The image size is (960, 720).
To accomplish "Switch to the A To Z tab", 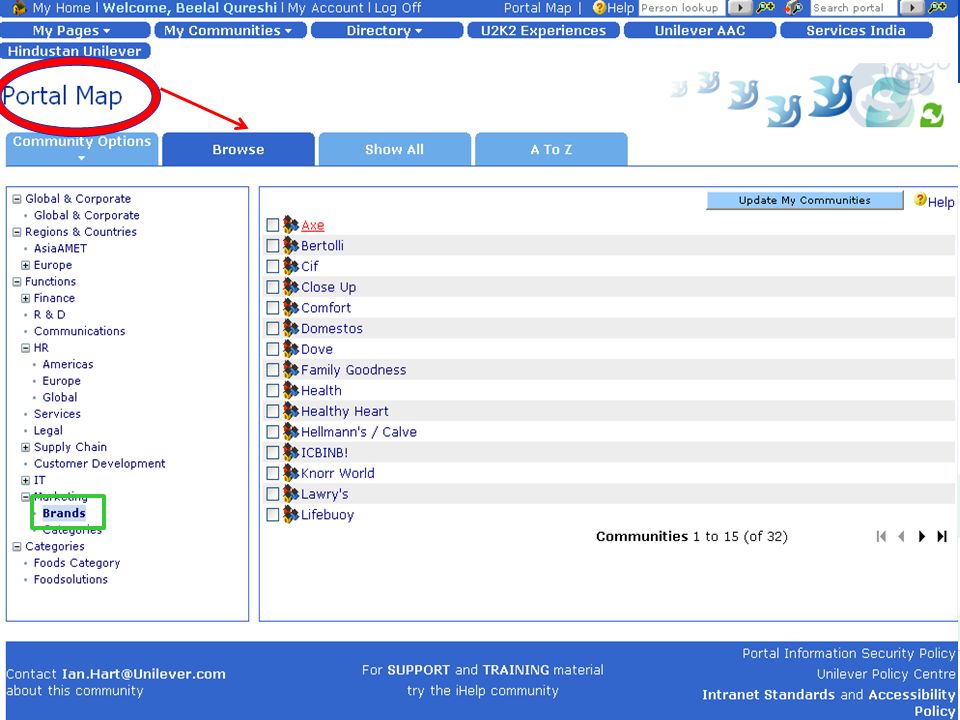I will (x=551, y=149).
